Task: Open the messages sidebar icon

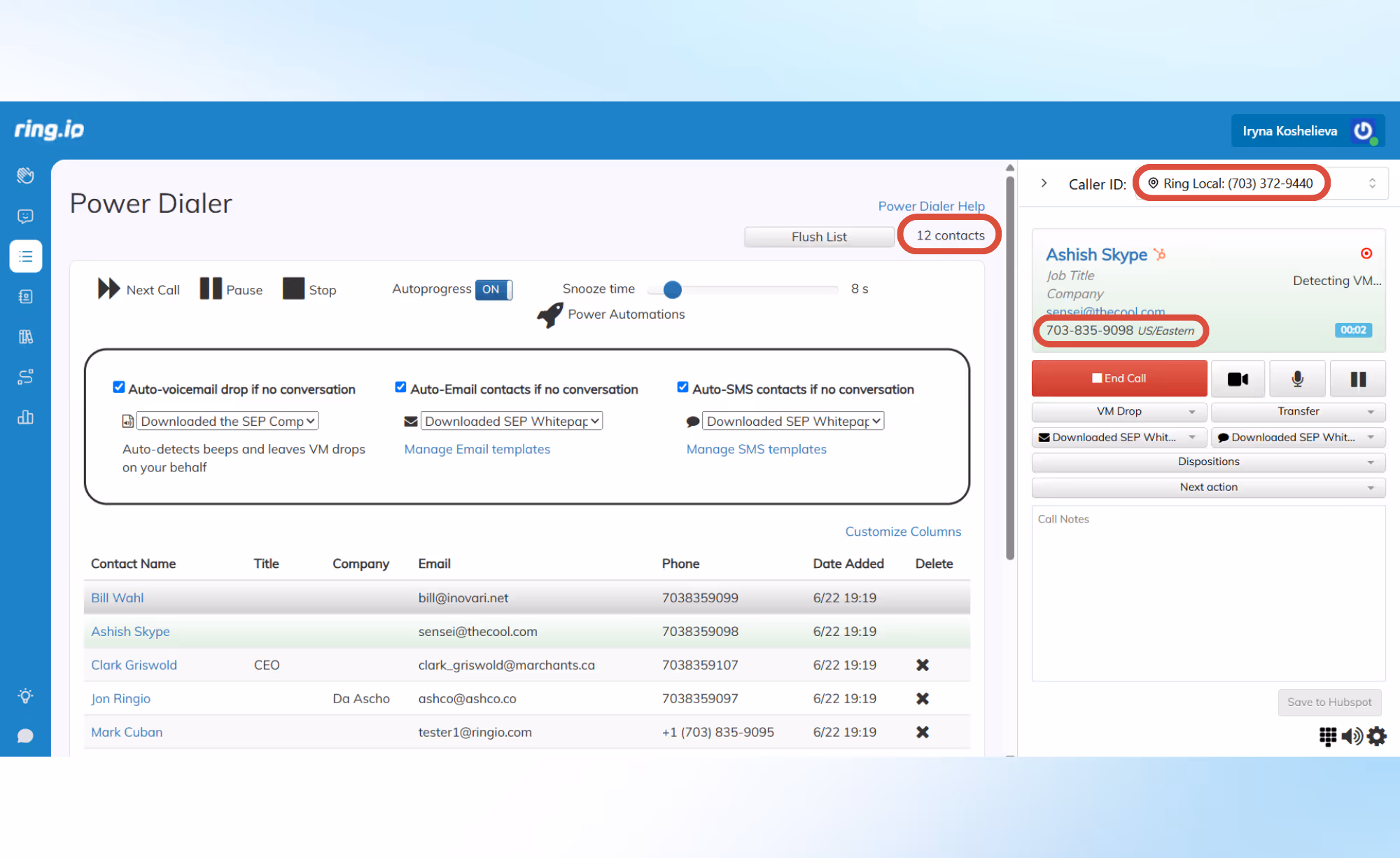Action: pos(25,216)
